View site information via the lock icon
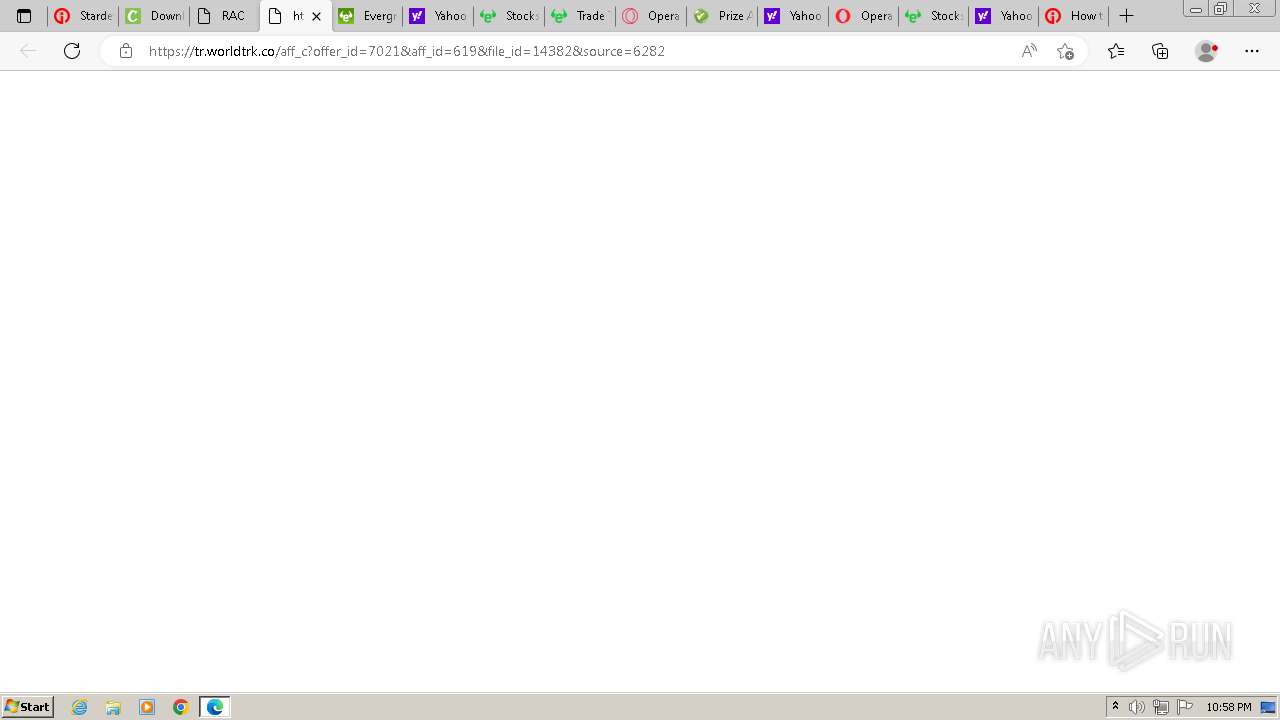 coord(125,51)
